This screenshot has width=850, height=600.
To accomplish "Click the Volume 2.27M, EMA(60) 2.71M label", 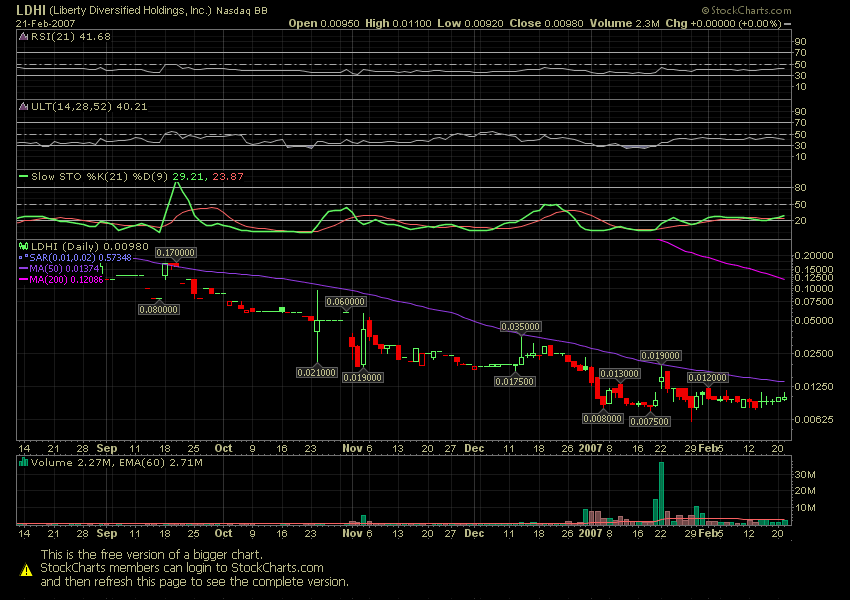I will 117,462.
